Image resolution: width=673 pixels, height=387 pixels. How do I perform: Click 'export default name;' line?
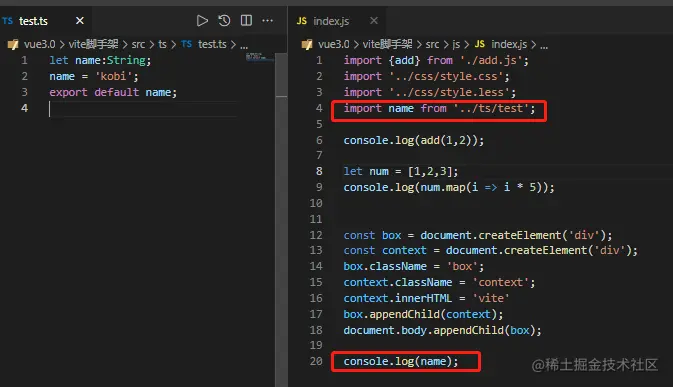113,92
